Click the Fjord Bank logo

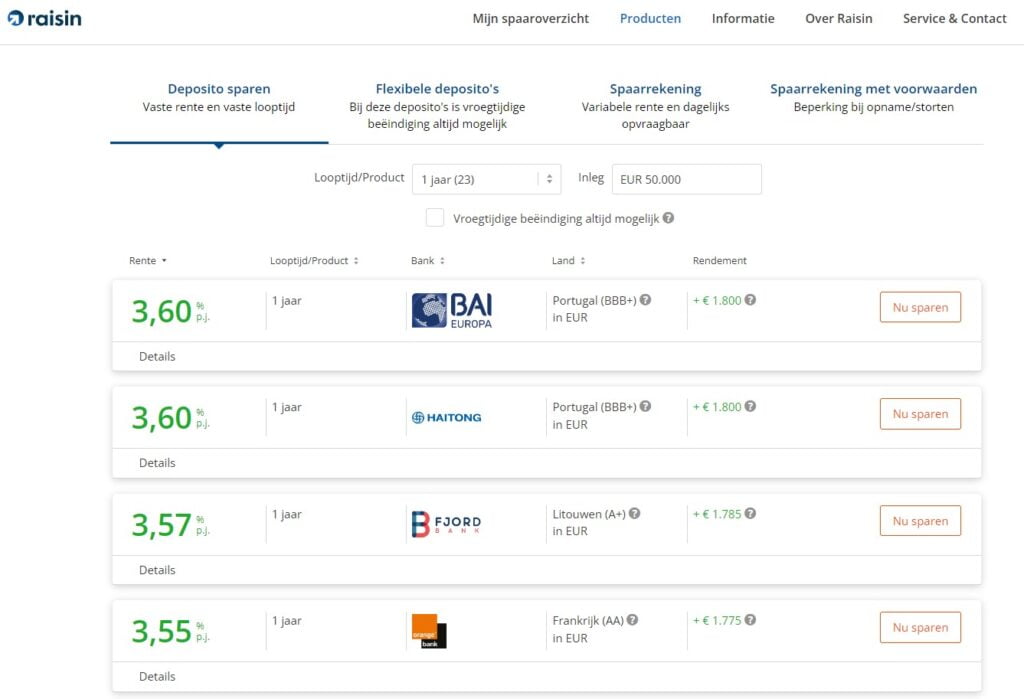(446, 524)
